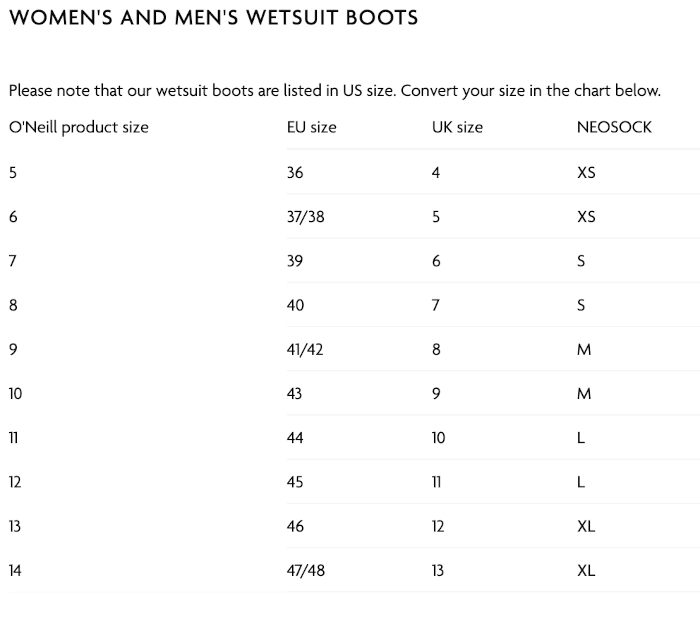Select the 37/38 EU size cell

(x=305, y=216)
